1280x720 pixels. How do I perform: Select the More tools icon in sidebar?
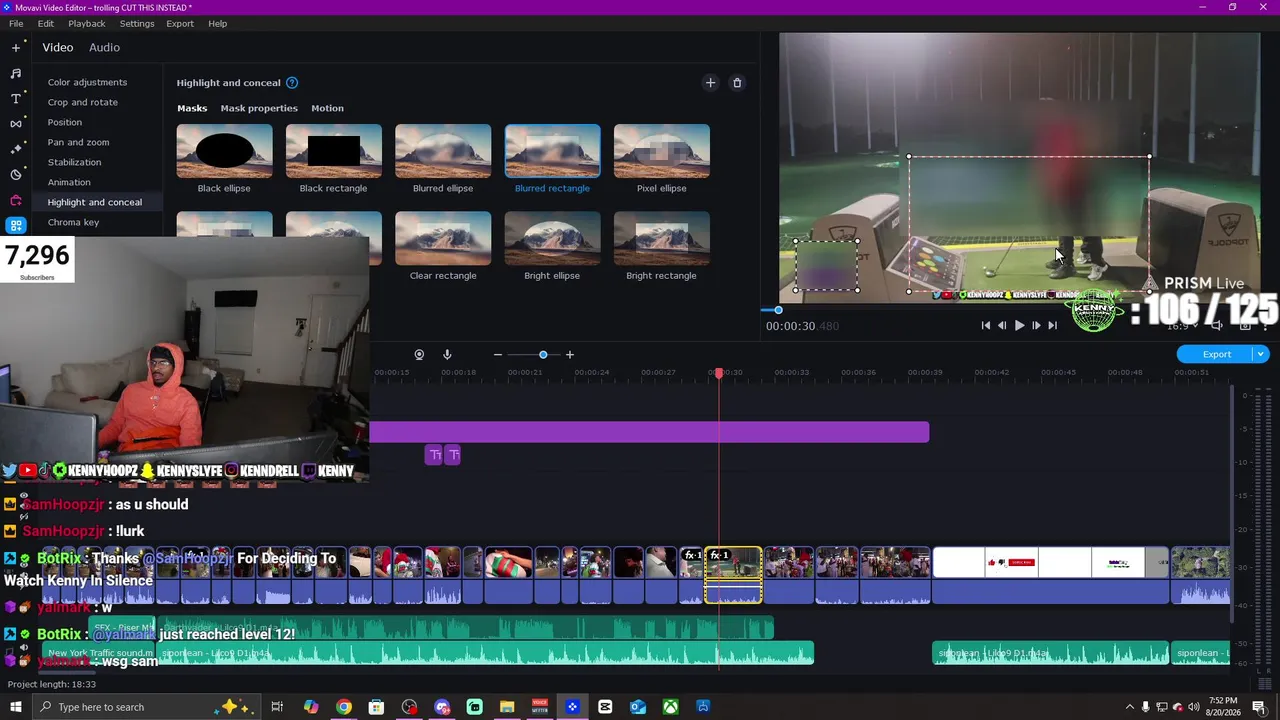click(16, 225)
